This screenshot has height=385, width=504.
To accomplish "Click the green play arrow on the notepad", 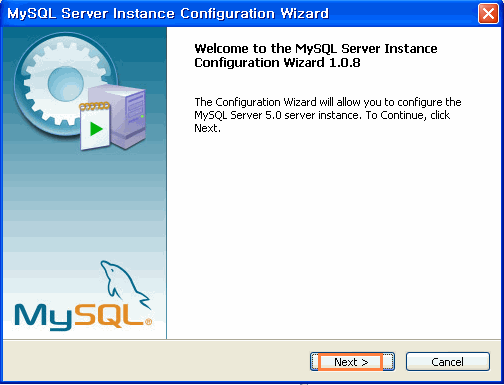I will [x=96, y=129].
